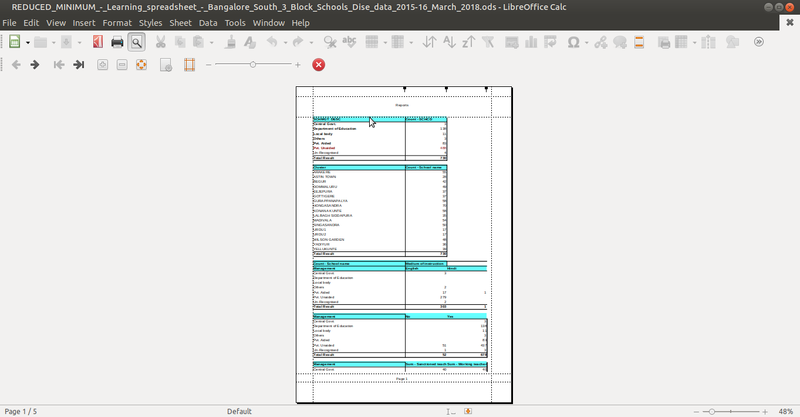
Task: Click the Pivot Table icon
Action: pos(550,42)
